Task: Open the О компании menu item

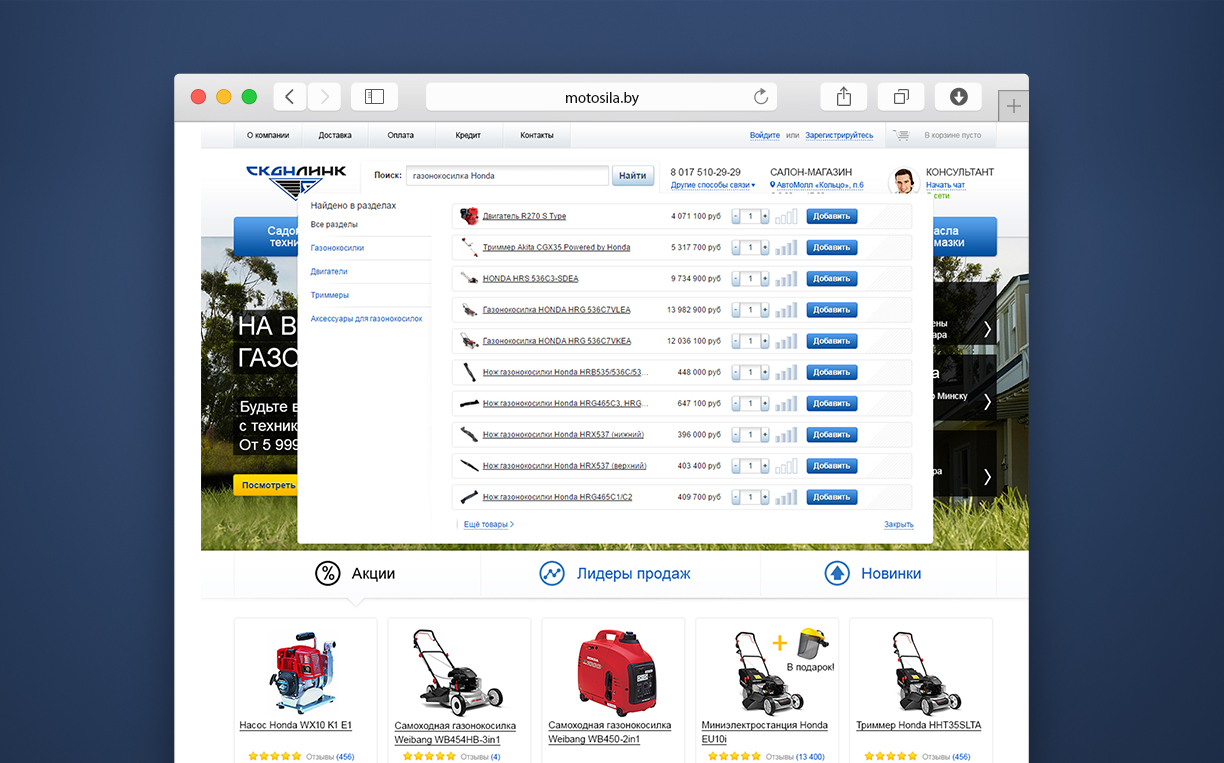Action: [268, 135]
